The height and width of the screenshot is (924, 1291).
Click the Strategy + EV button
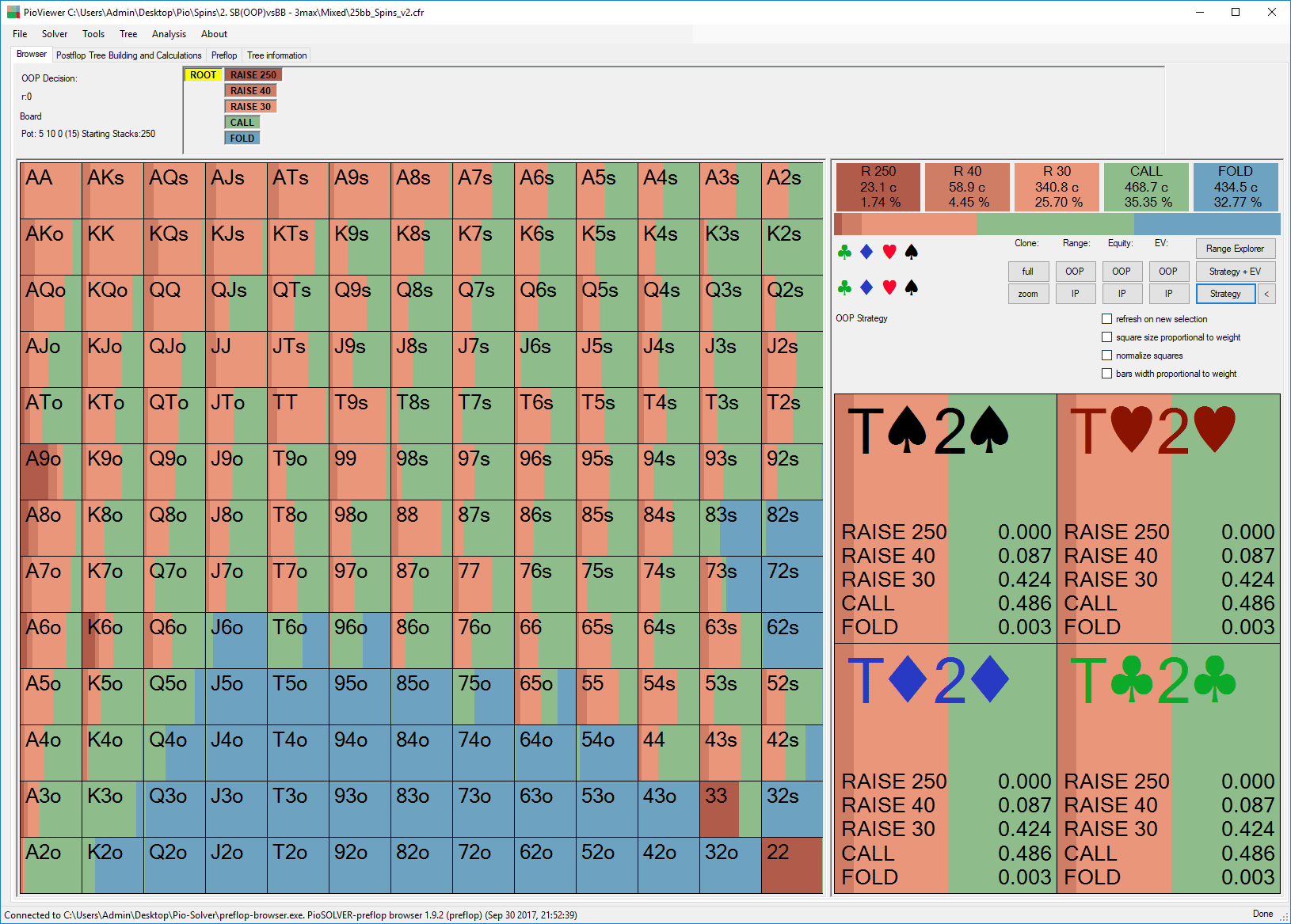tap(1235, 271)
